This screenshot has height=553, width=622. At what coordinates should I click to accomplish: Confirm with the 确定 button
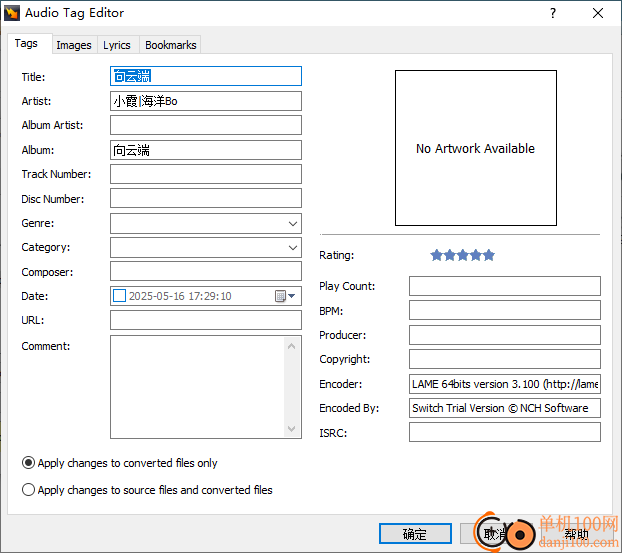click(x=415, y=534)
